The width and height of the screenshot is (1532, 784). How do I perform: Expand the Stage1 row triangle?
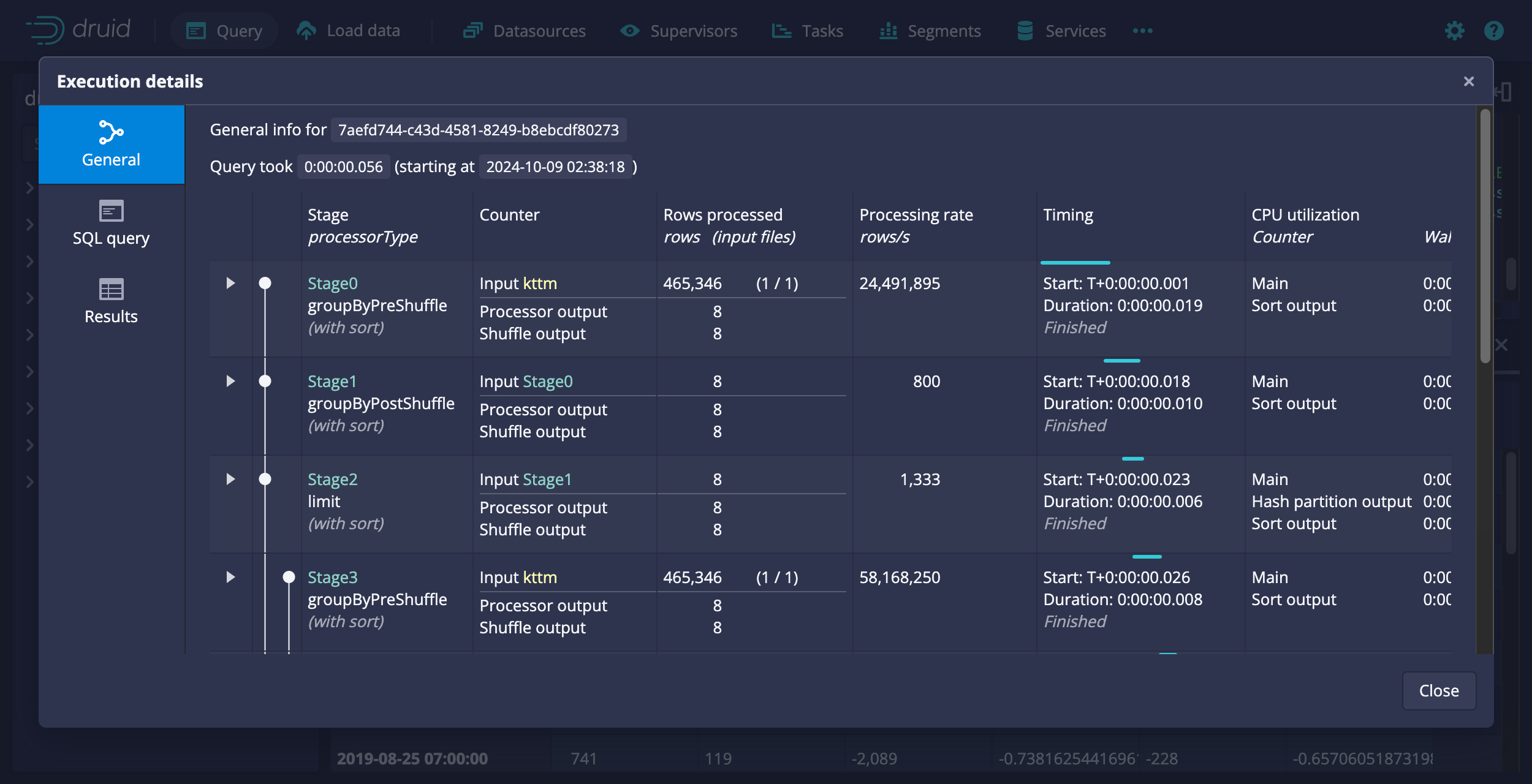[230, 381]
